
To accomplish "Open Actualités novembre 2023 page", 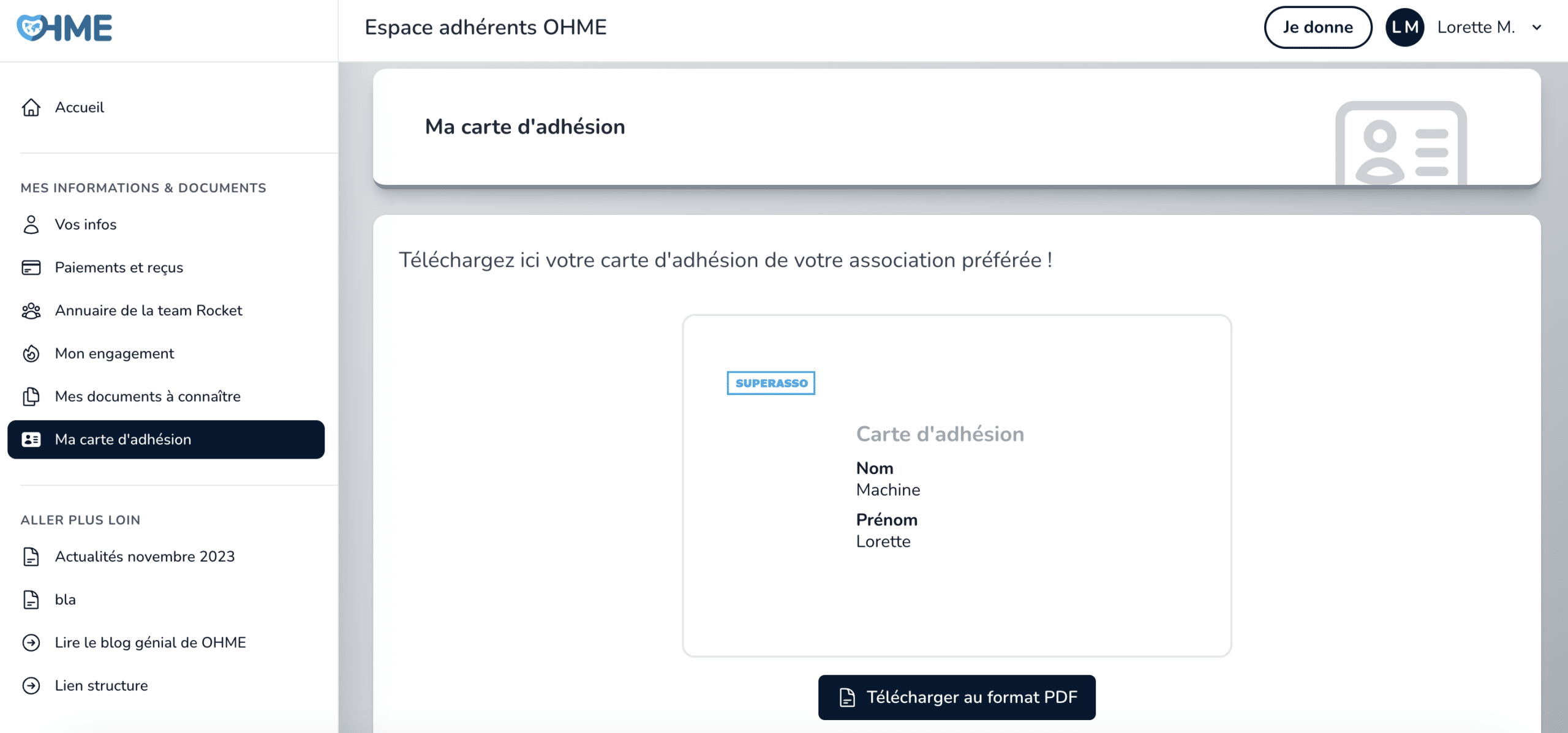I will tap(145, 557).
